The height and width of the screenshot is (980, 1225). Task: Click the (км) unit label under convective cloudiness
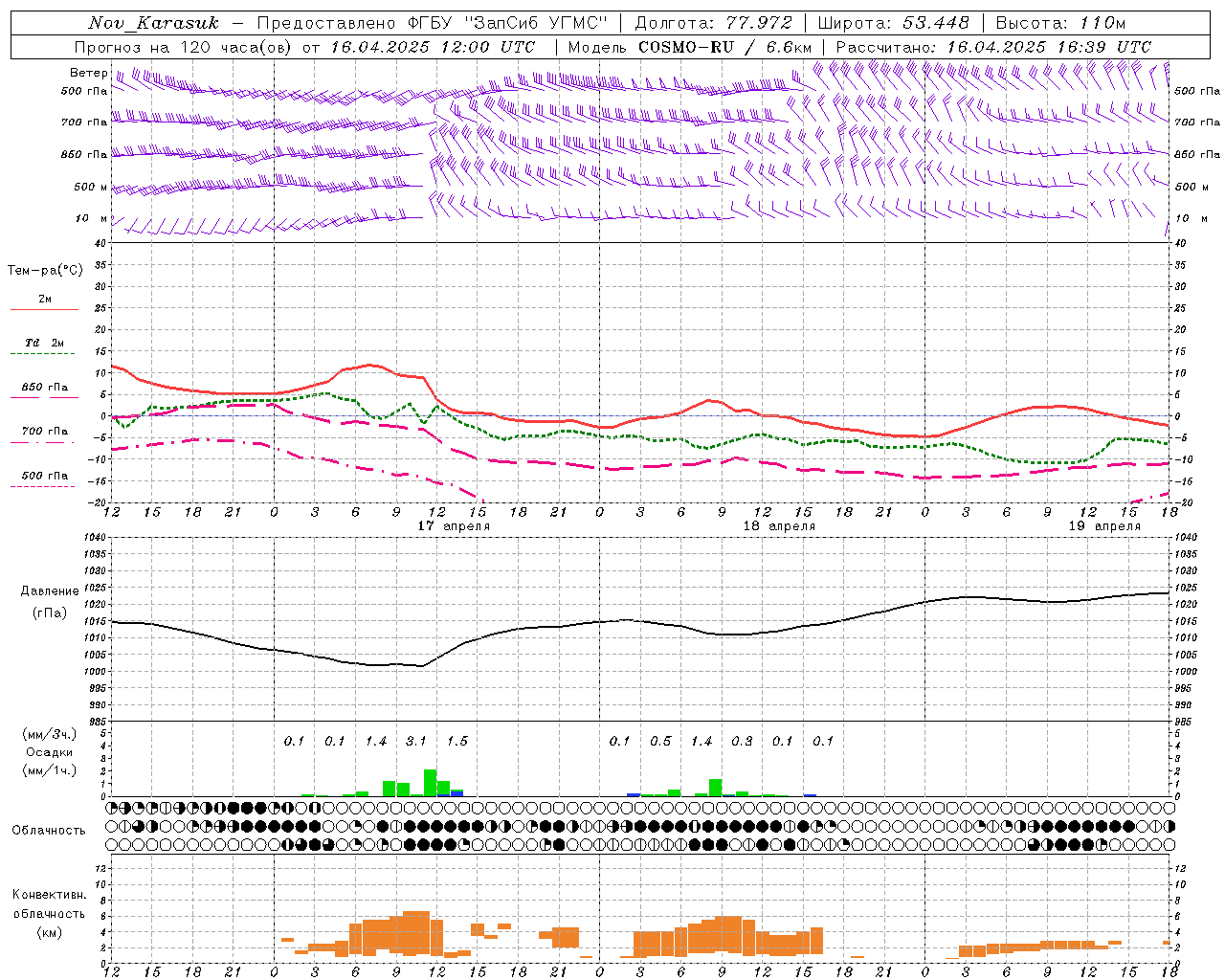coord(50,932)
